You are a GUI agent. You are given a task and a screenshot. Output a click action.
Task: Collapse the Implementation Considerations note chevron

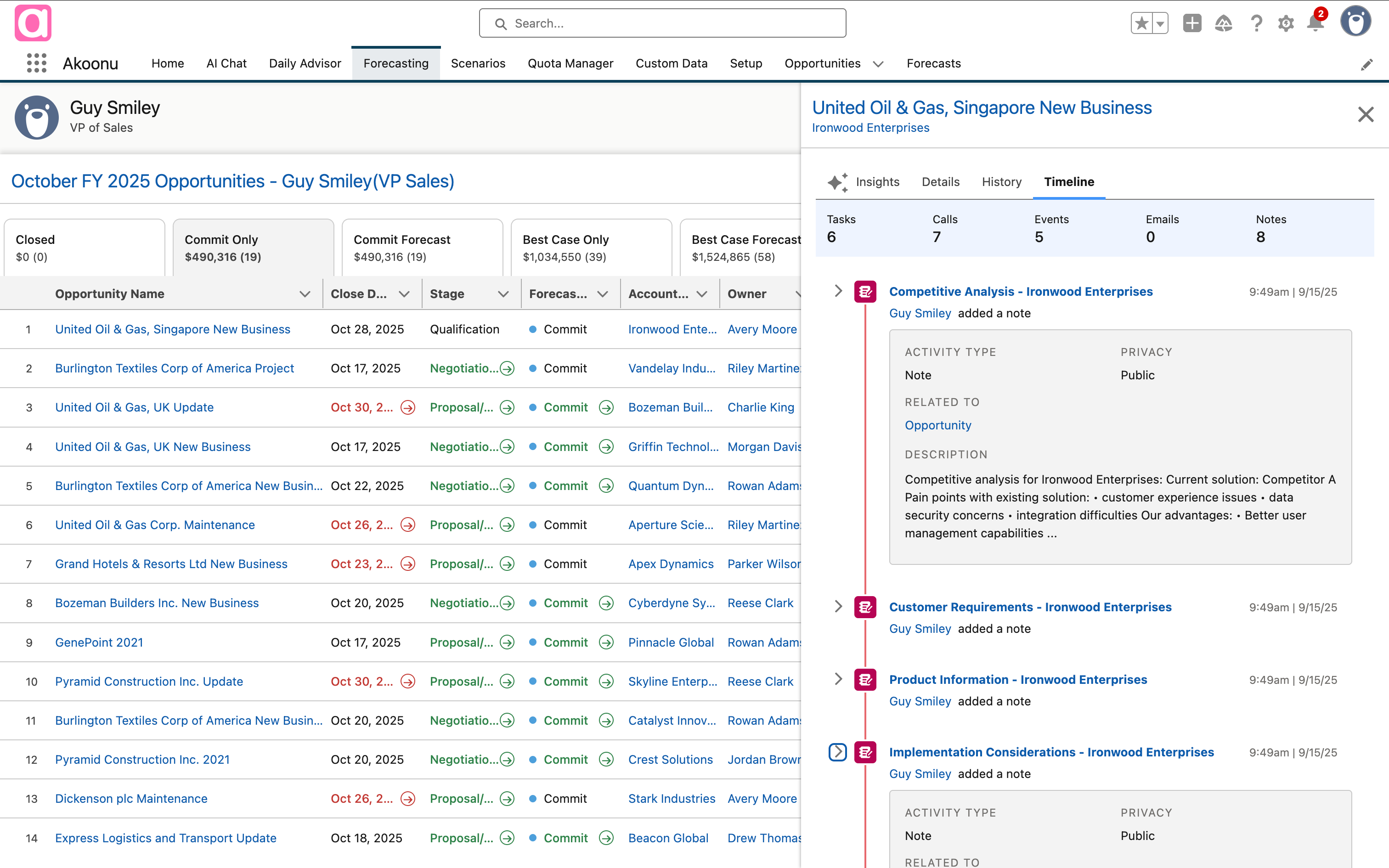(x=837, y=752)
